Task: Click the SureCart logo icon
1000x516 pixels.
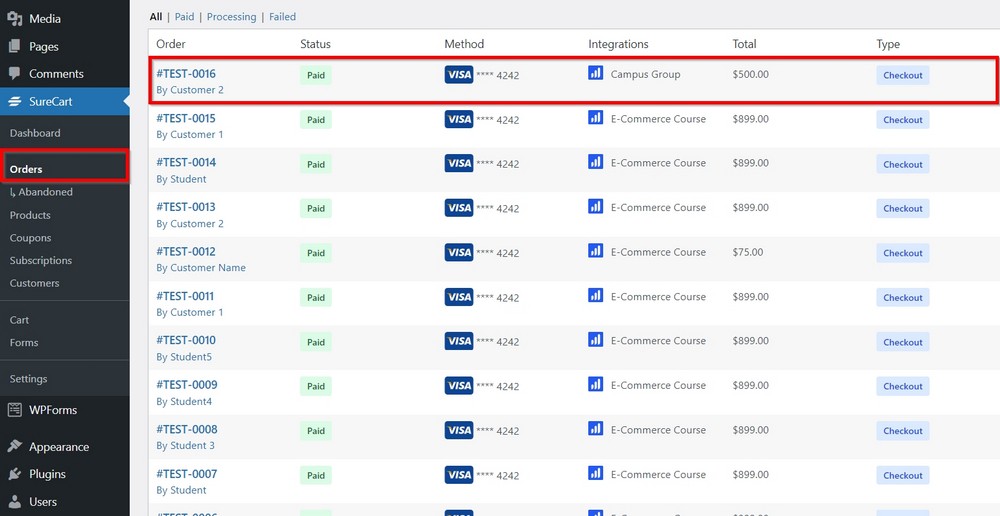Action: click(x=15, y=101)
